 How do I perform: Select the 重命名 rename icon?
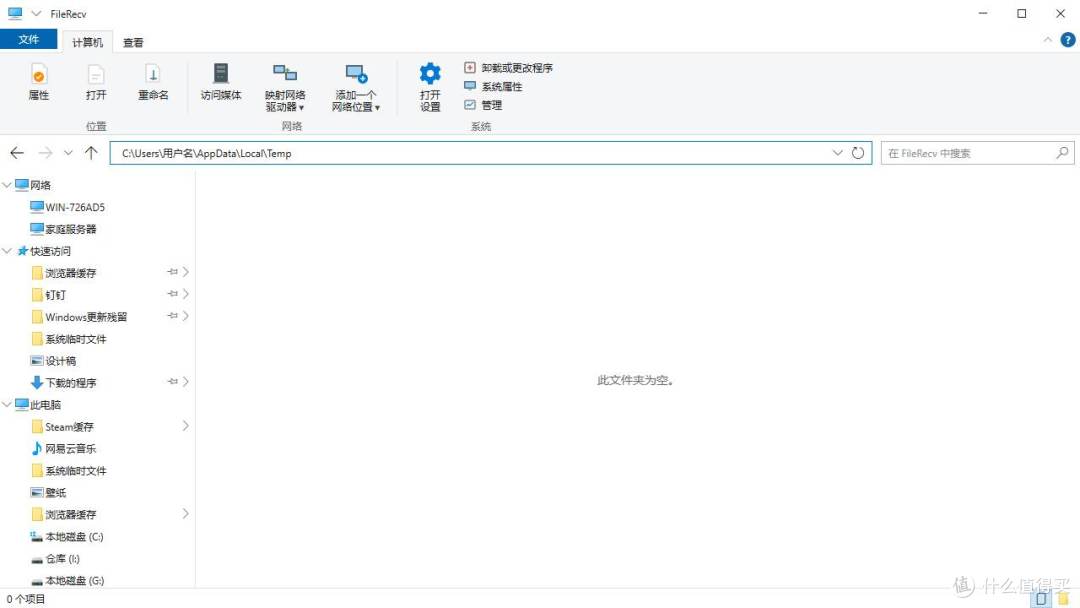153,82
